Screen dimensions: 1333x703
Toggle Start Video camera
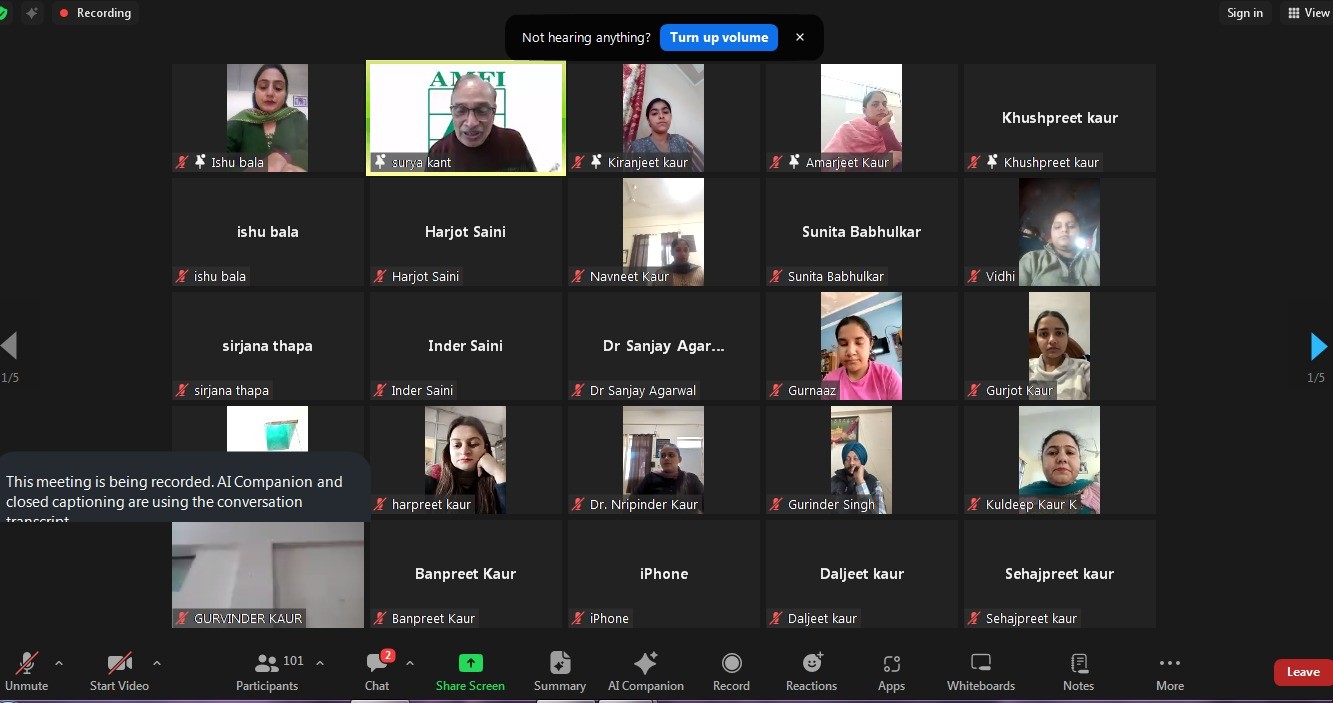[x=119, y=671]
